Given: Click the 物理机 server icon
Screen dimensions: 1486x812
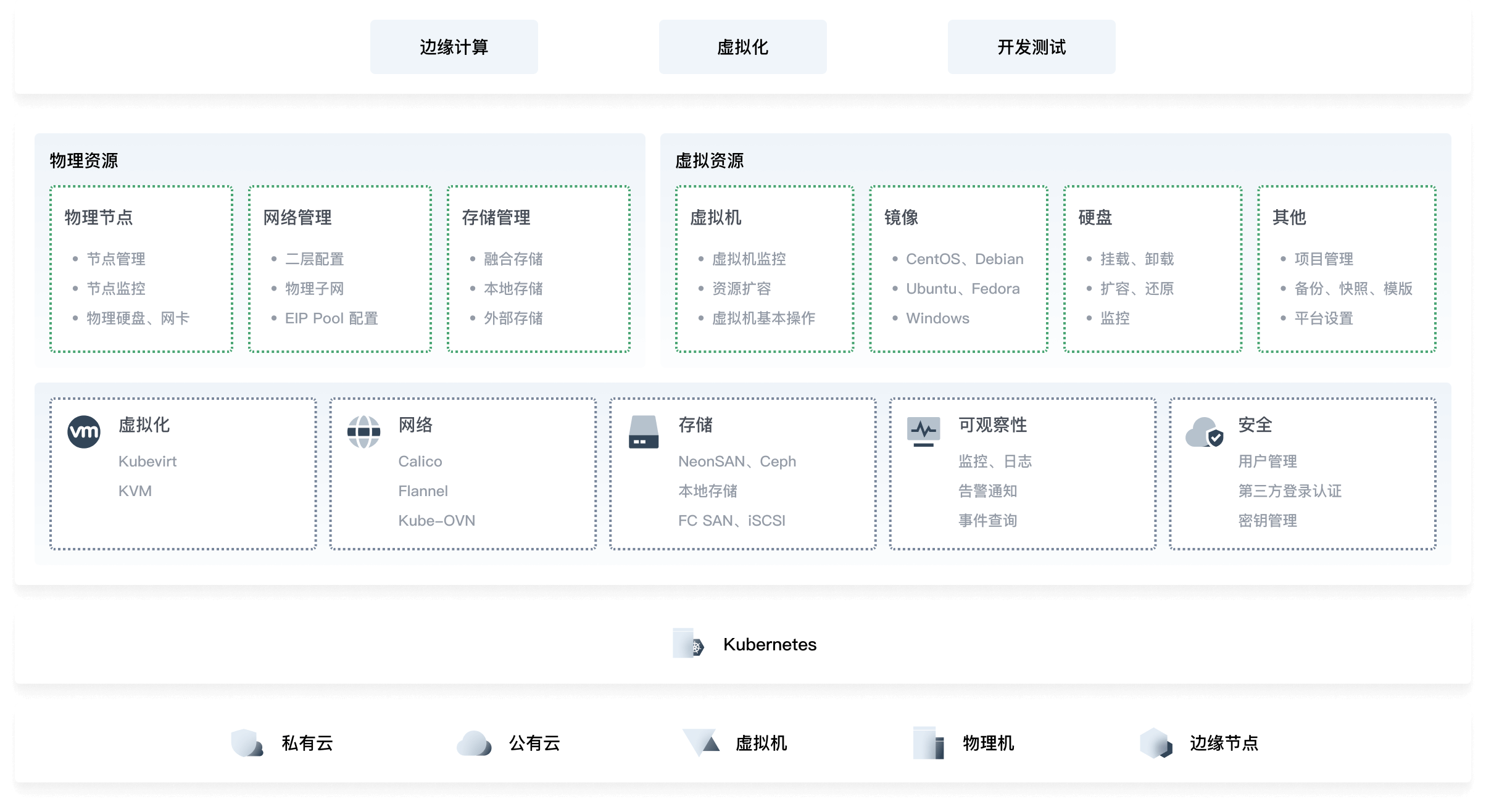Looking at the screenshot, I should tap(929, 742).
